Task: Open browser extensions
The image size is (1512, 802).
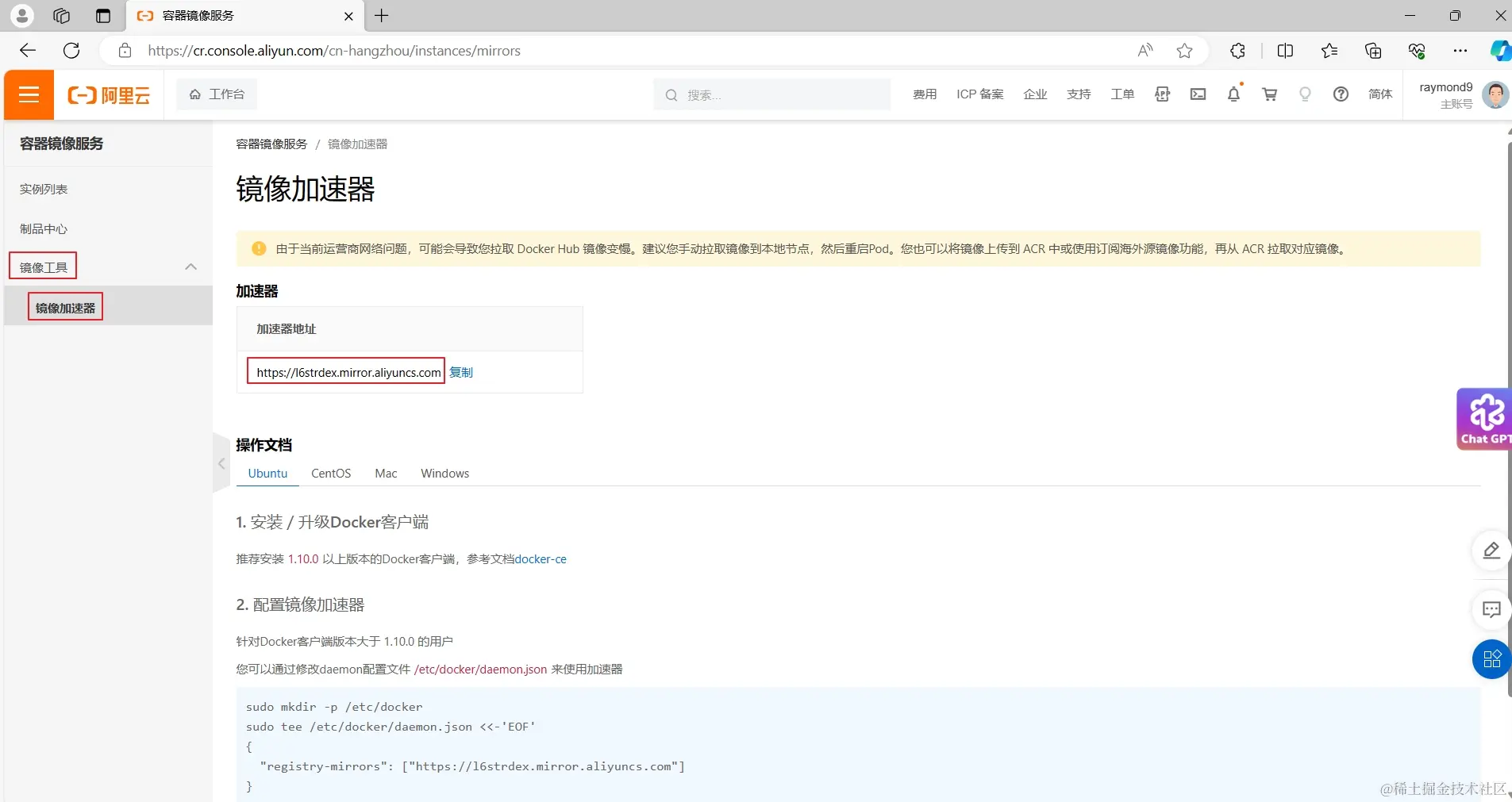Action: [x=1238, y=51]
